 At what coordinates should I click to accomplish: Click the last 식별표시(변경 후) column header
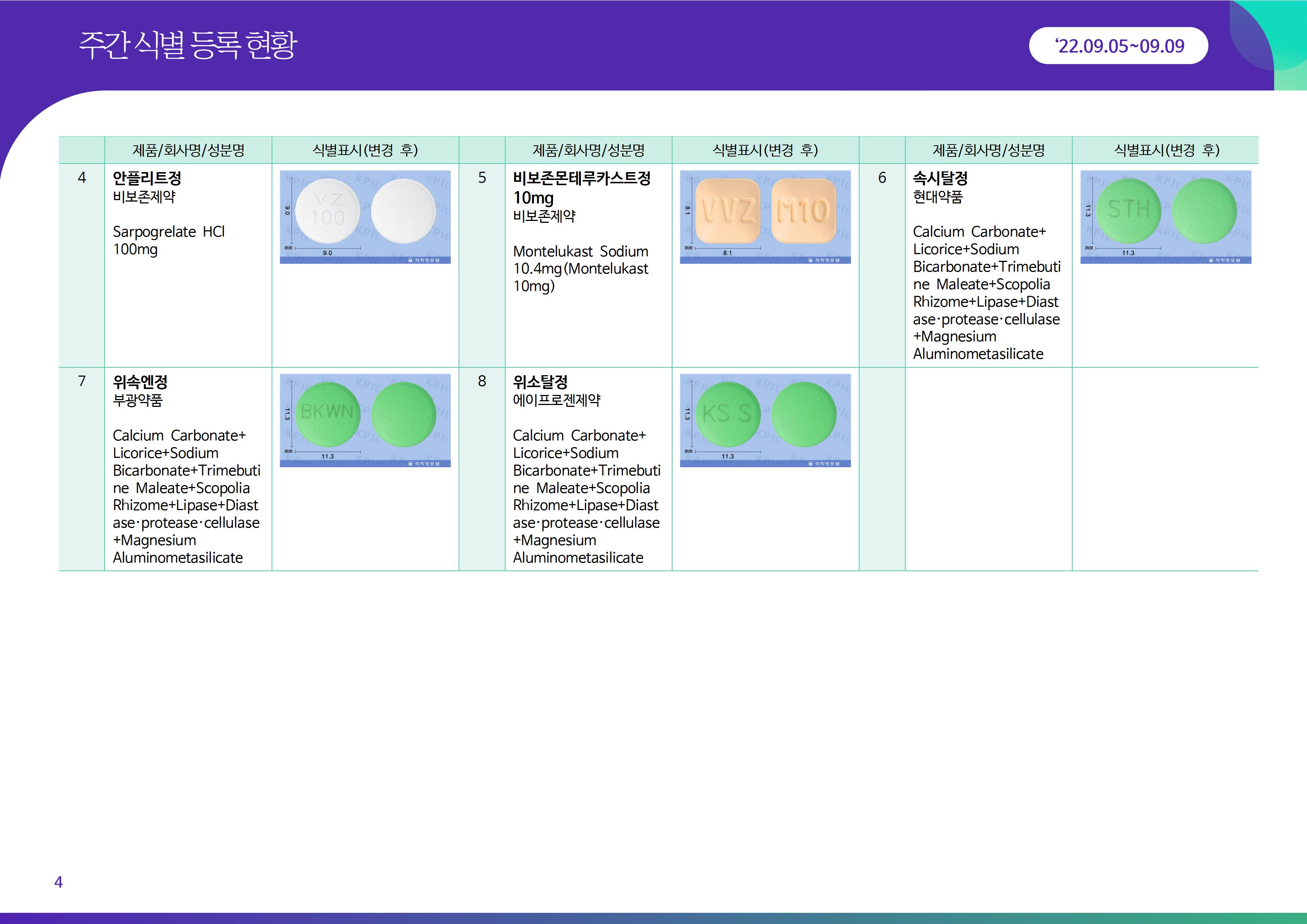point(1166,150)
